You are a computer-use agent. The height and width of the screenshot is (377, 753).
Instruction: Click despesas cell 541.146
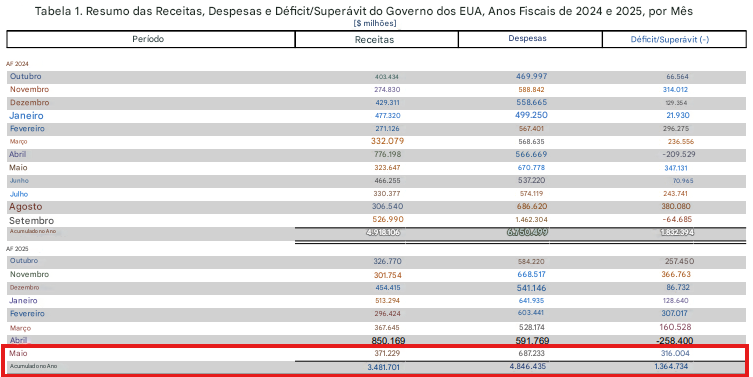pos(531,288)
